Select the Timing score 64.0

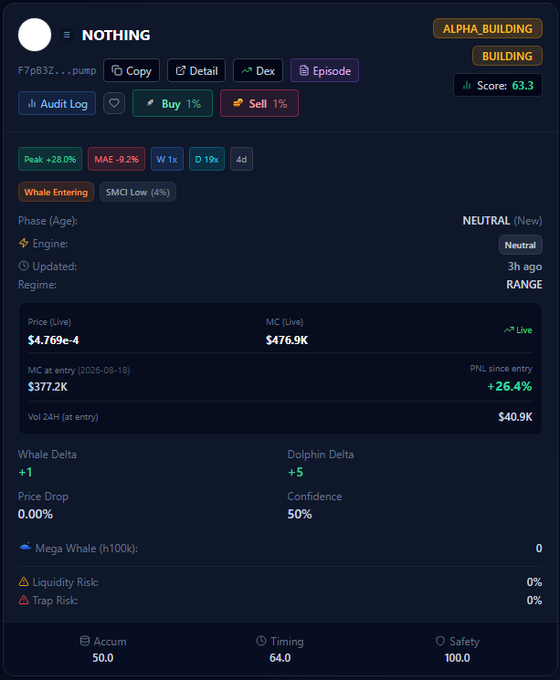pyautogui.click(x=280, y=658)
